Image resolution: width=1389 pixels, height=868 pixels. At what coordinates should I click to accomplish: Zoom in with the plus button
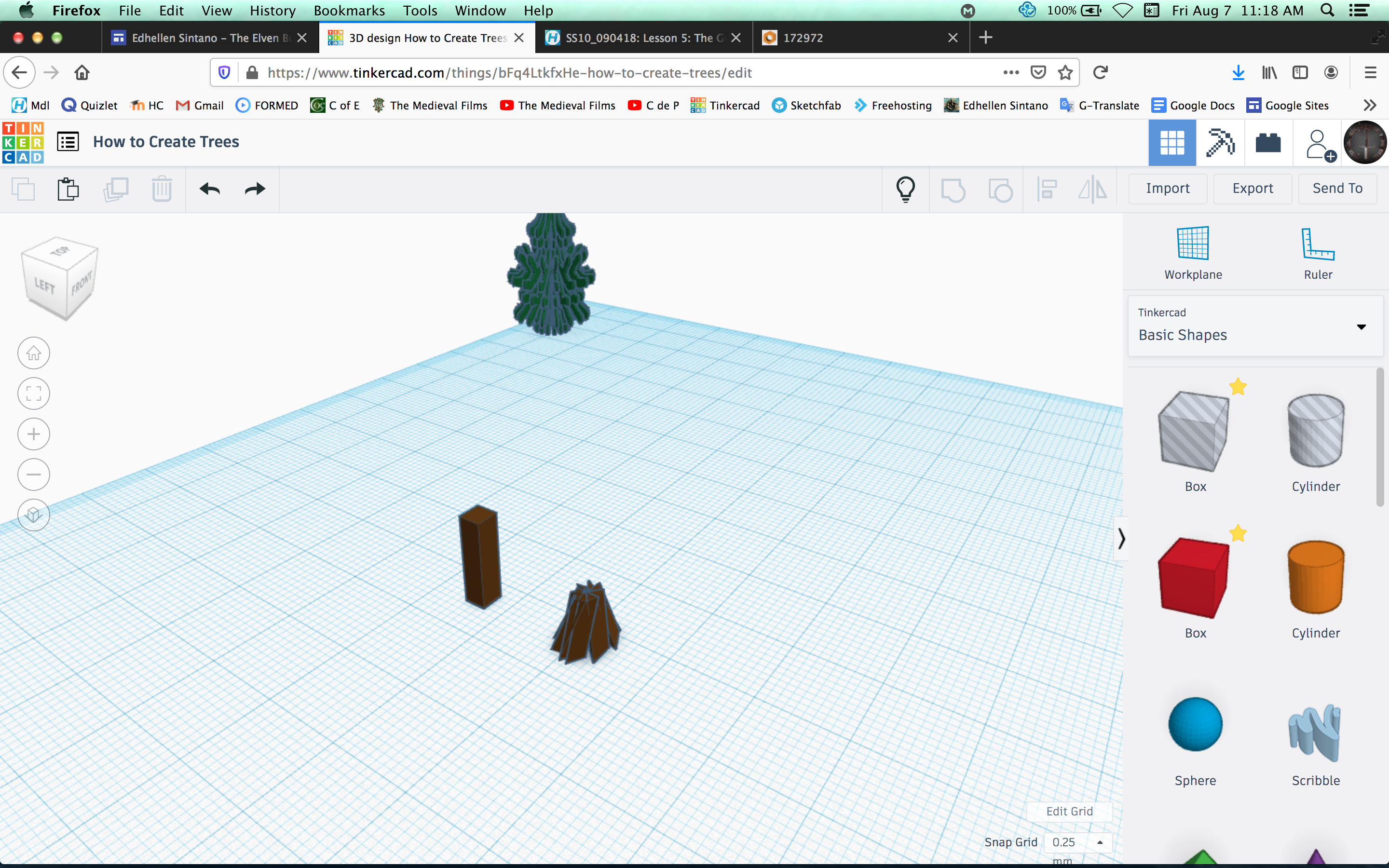(34, 434)
